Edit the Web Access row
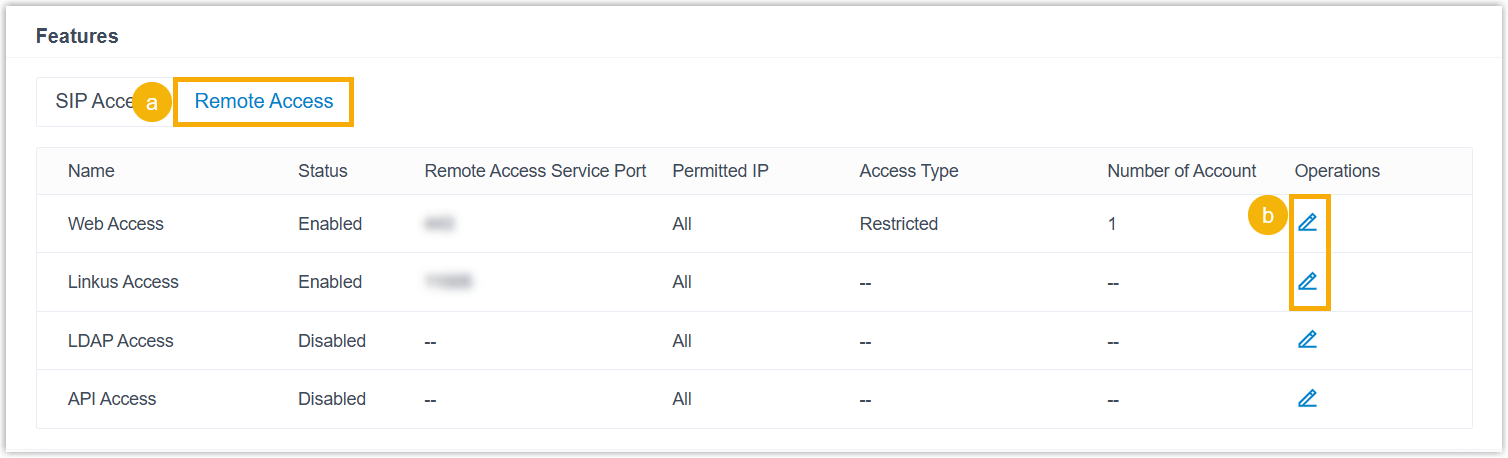Screen dimensions: 1508x458 [1307, 223]
